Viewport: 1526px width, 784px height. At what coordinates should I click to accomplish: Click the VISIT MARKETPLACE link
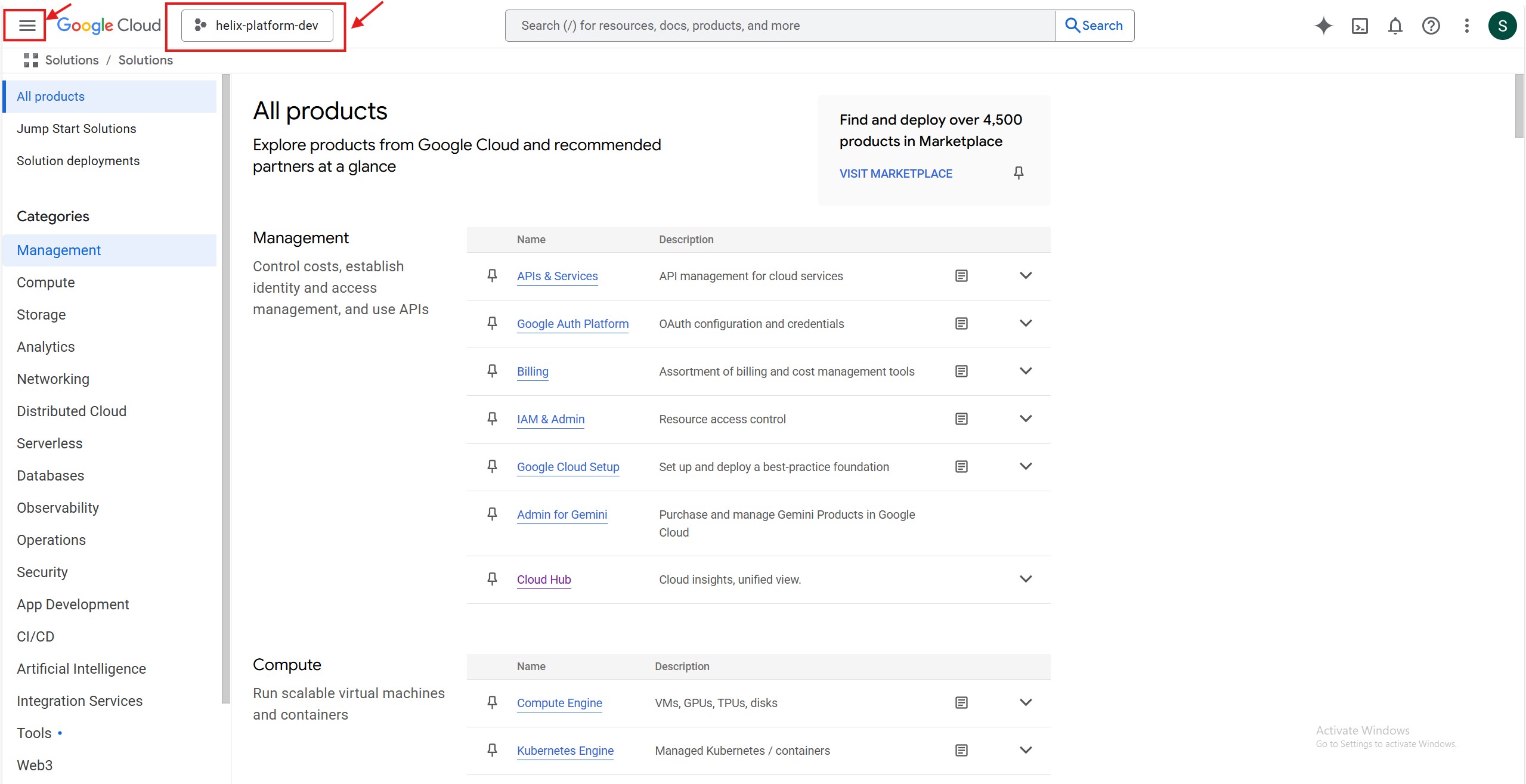[896, 173]
